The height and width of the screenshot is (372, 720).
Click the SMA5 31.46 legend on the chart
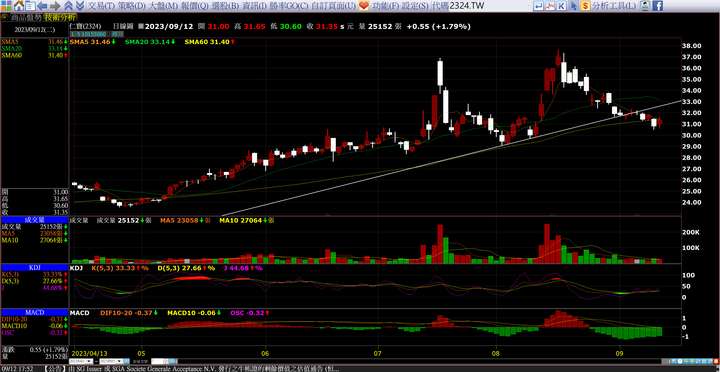94,42
